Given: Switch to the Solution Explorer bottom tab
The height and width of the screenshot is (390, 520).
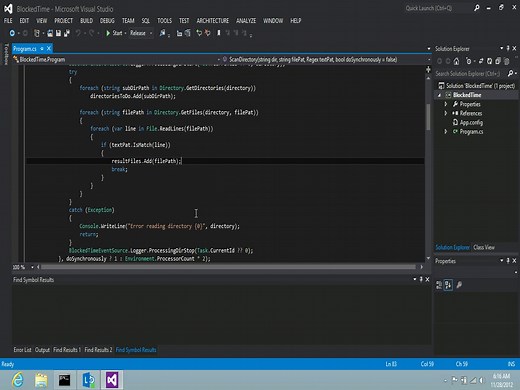Looking at the screenshot, I should pos(452,247).
